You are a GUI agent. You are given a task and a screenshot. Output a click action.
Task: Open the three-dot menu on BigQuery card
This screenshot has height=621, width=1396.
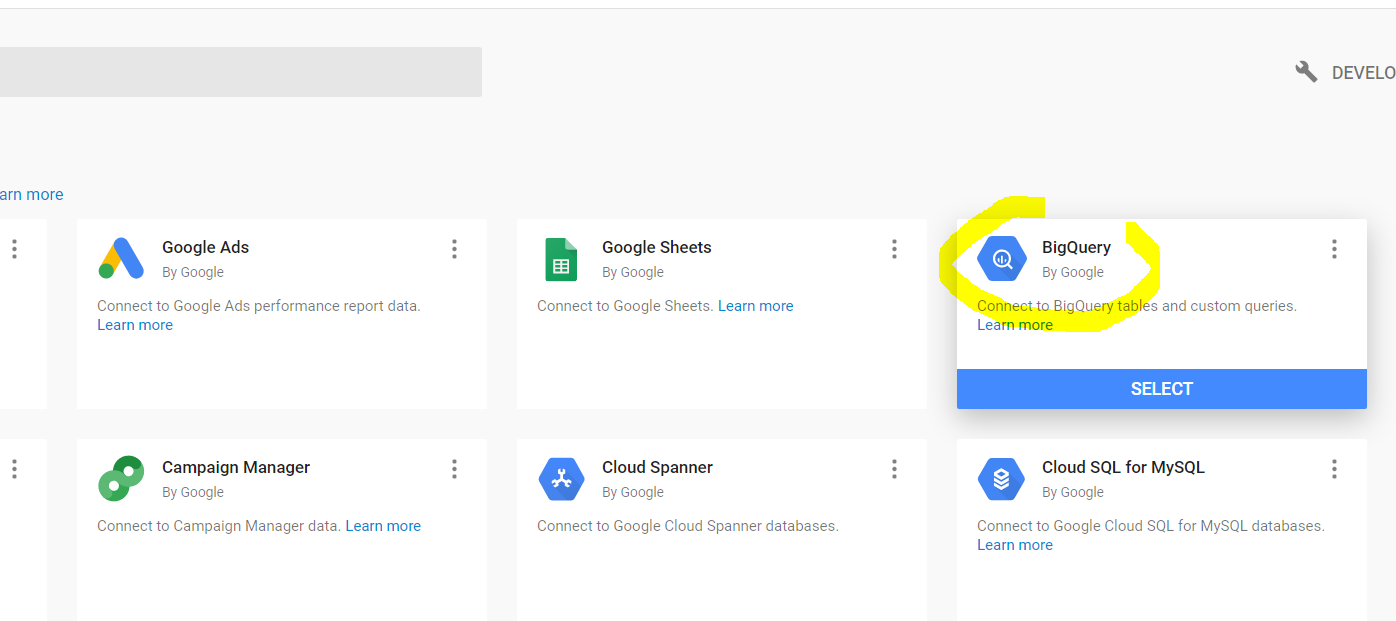tap(1334, 248)
